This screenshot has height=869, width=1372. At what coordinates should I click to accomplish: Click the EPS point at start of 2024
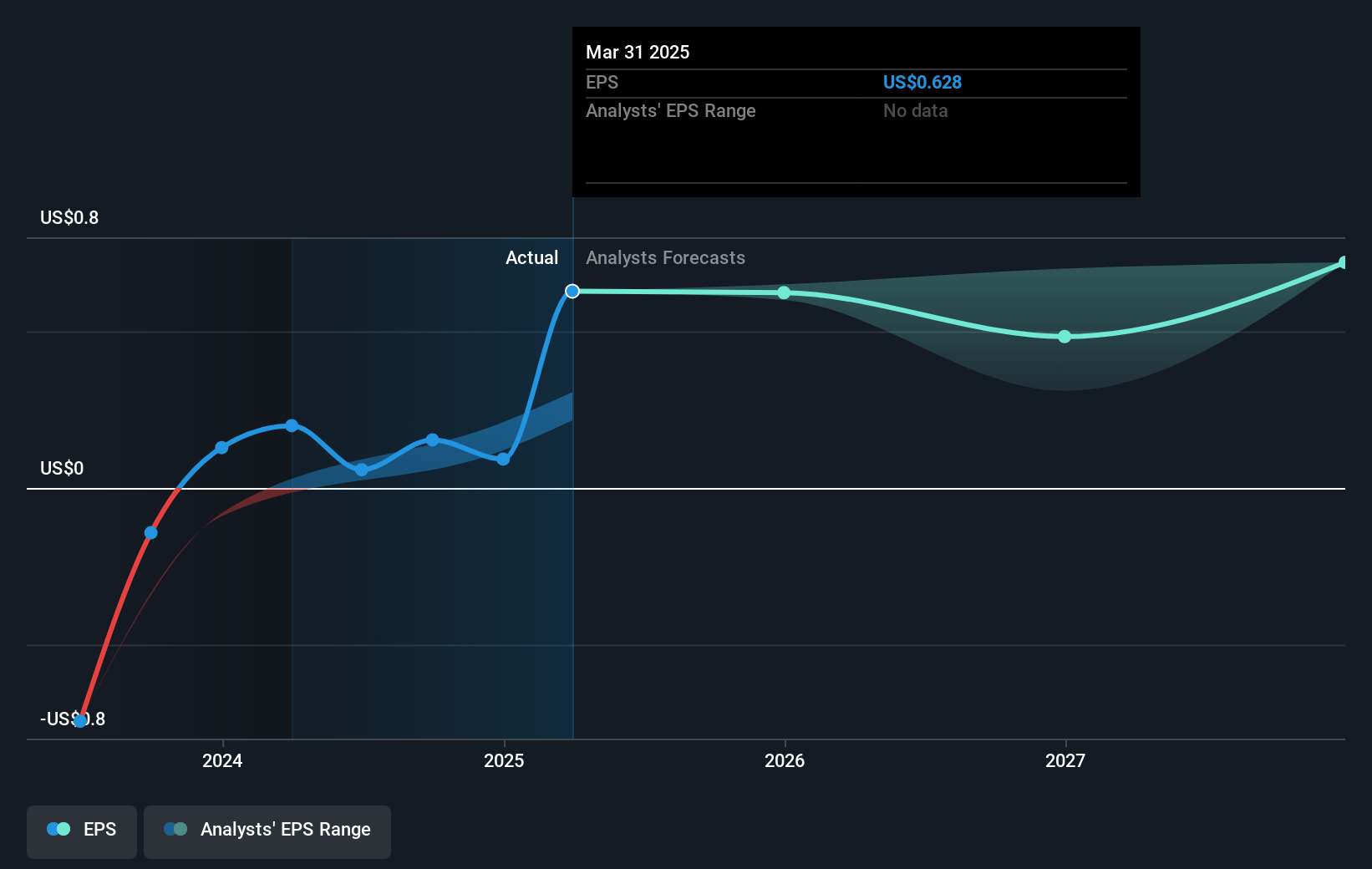click(x=221, y=448)
